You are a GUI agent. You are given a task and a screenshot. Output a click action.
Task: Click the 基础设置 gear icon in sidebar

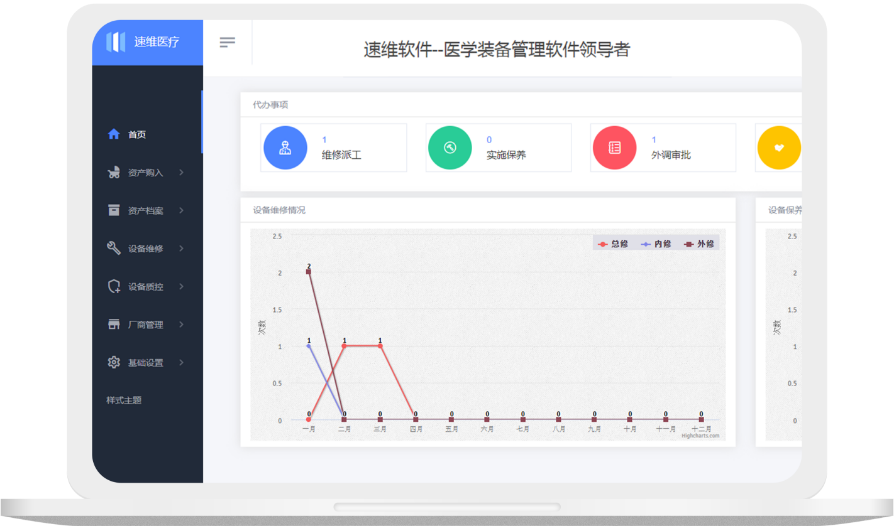tap(114, 363)
